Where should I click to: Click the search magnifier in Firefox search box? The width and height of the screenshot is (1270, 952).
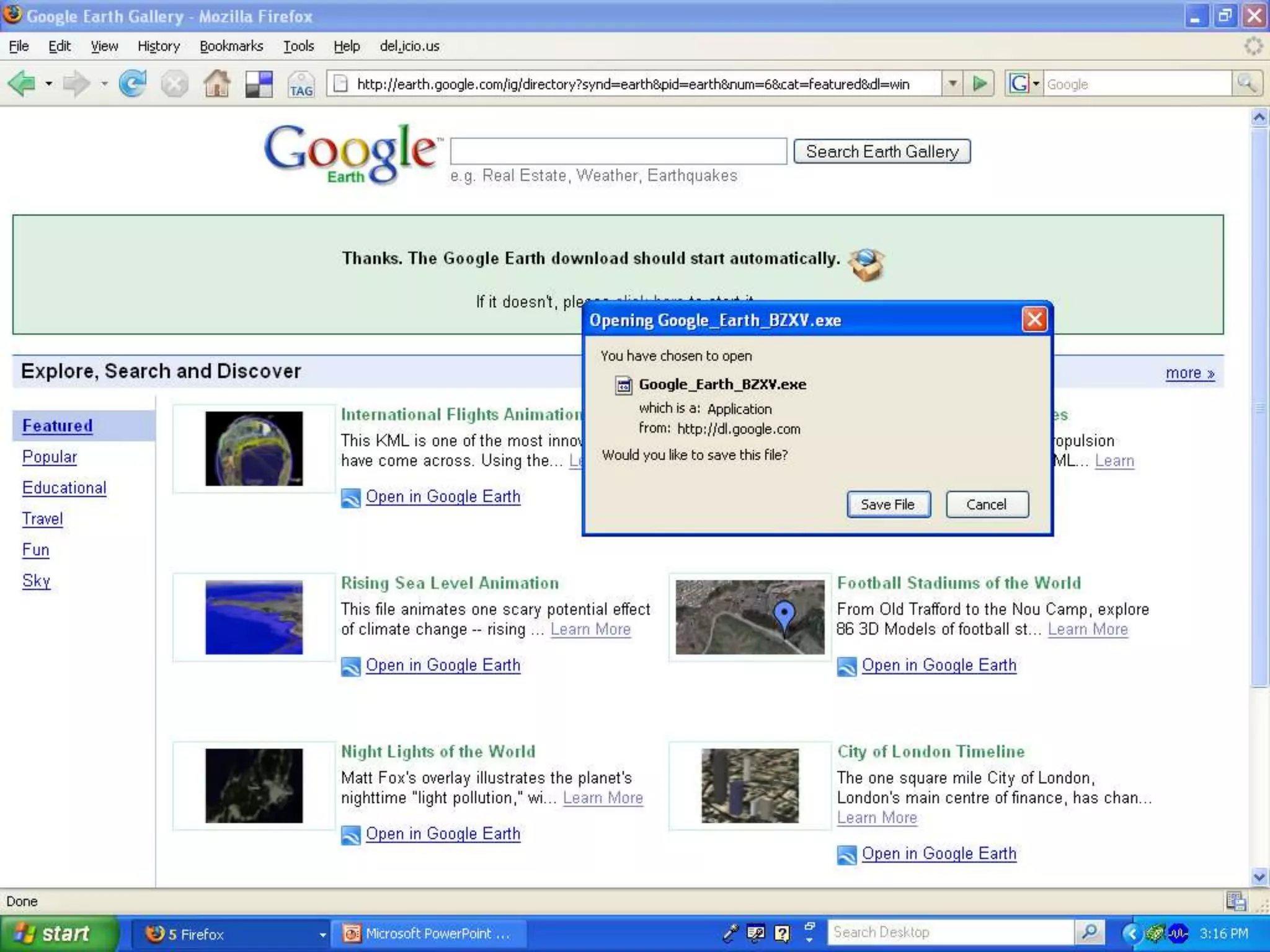[1246, 83]
